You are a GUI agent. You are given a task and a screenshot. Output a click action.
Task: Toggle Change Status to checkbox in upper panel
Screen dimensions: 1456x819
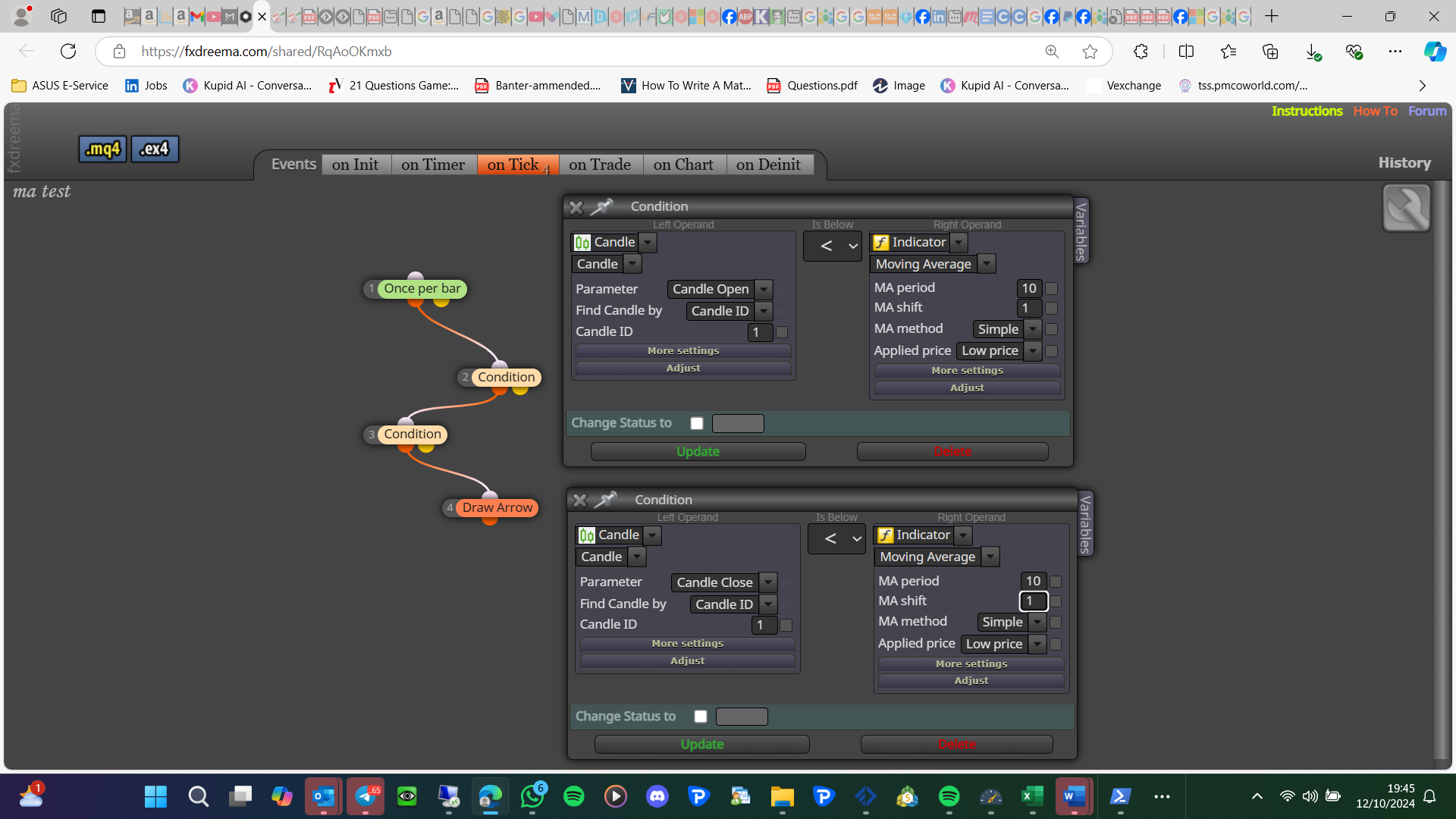point(697,424)
